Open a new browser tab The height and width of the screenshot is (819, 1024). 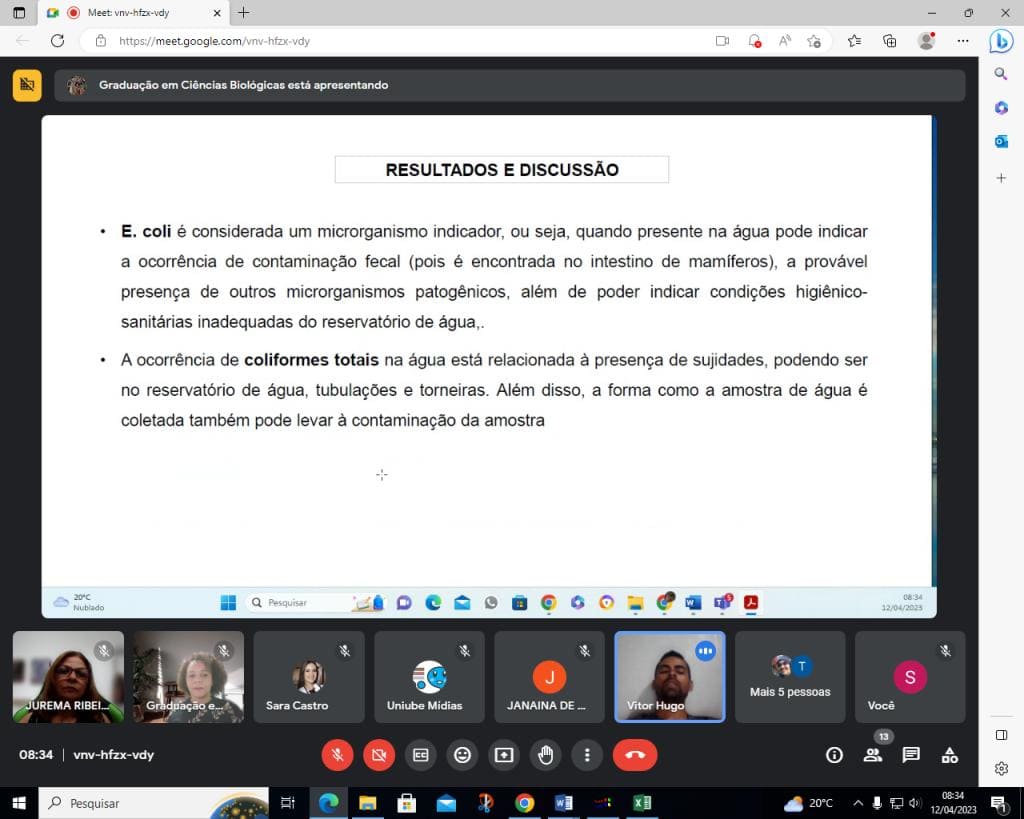(x=244, y=12)
